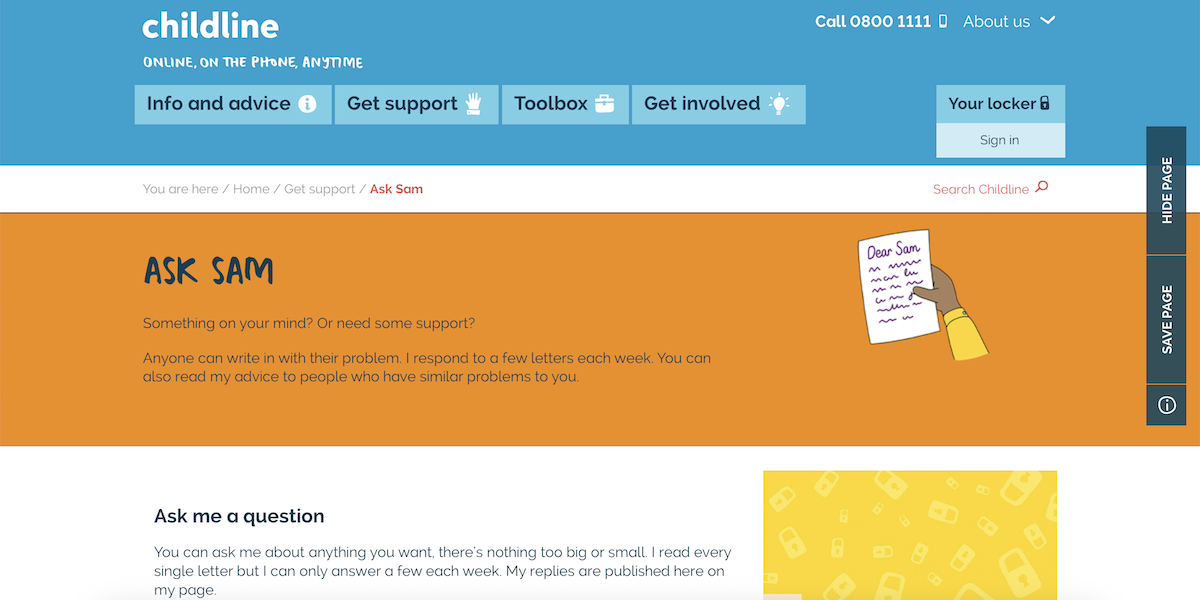Click the lightbulb icon on Get involved
The width and height of the screenshot is (1200, 600).
[x=780, y=104]
